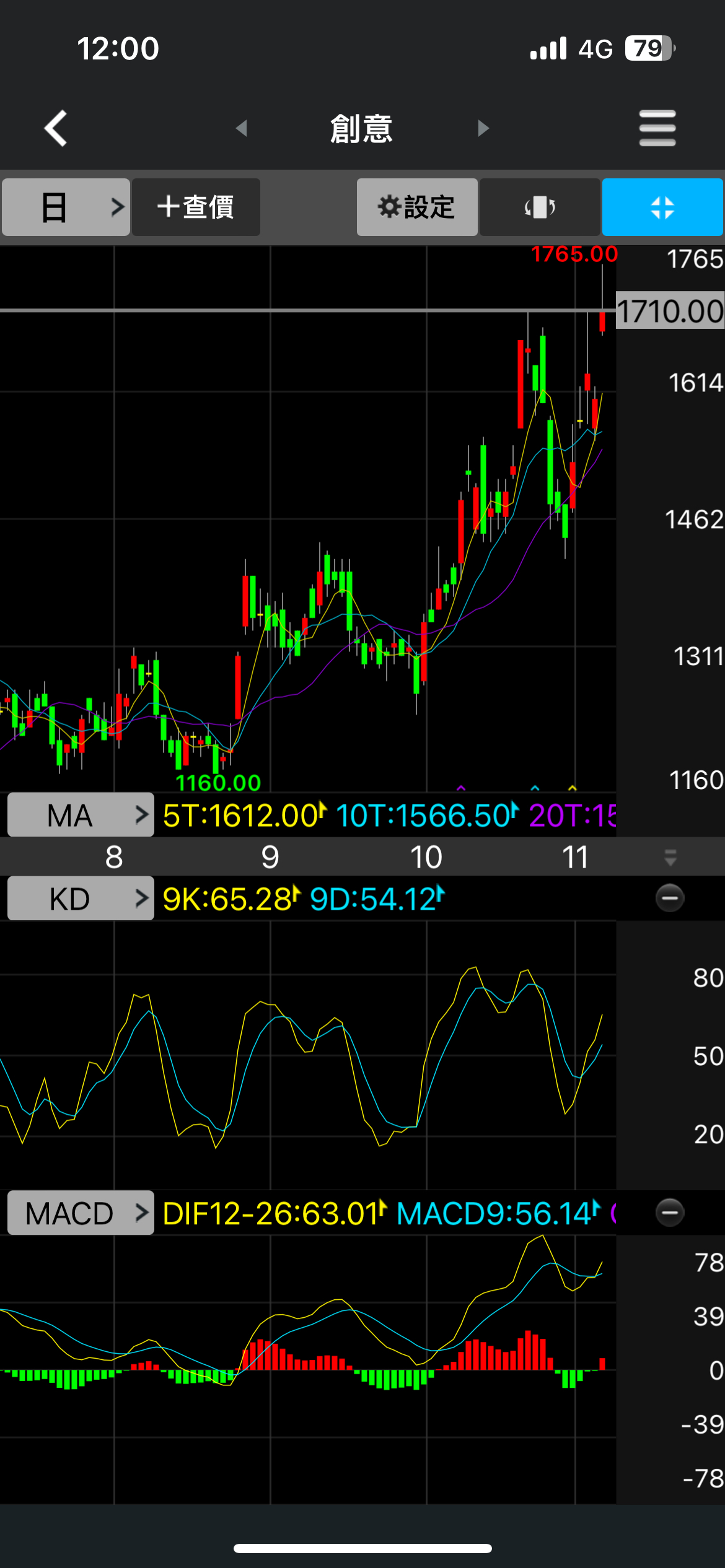Open the MA indicator selector
This screenshot has height=1568, width=725.
click(81, 815)
